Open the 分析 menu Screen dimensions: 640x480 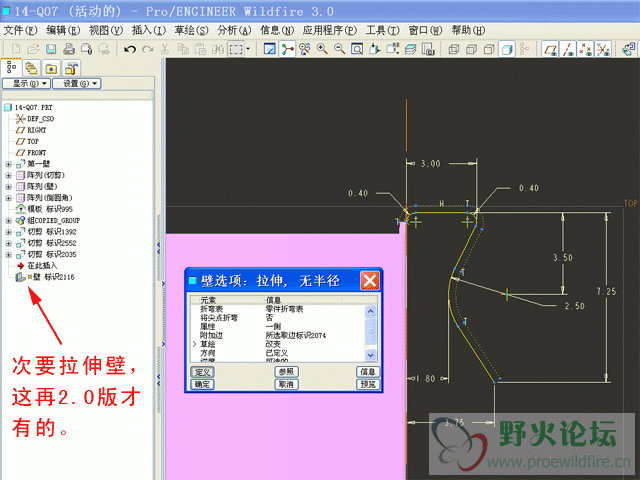tap(234, 30)
